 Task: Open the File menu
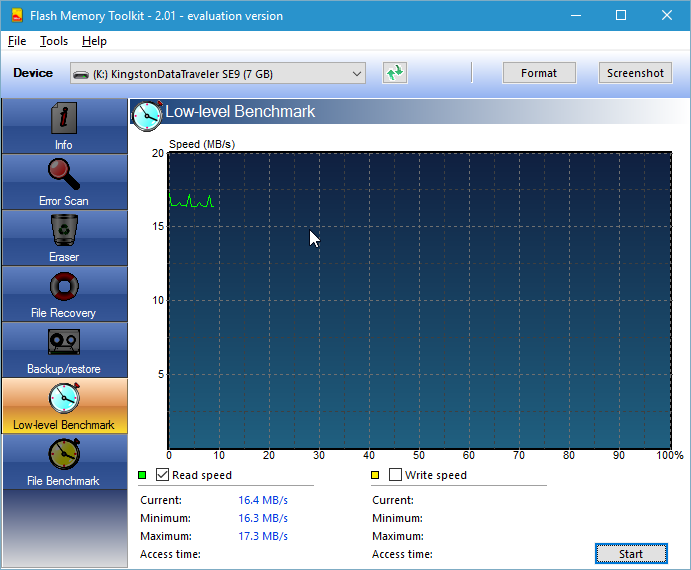click(17, 41)
